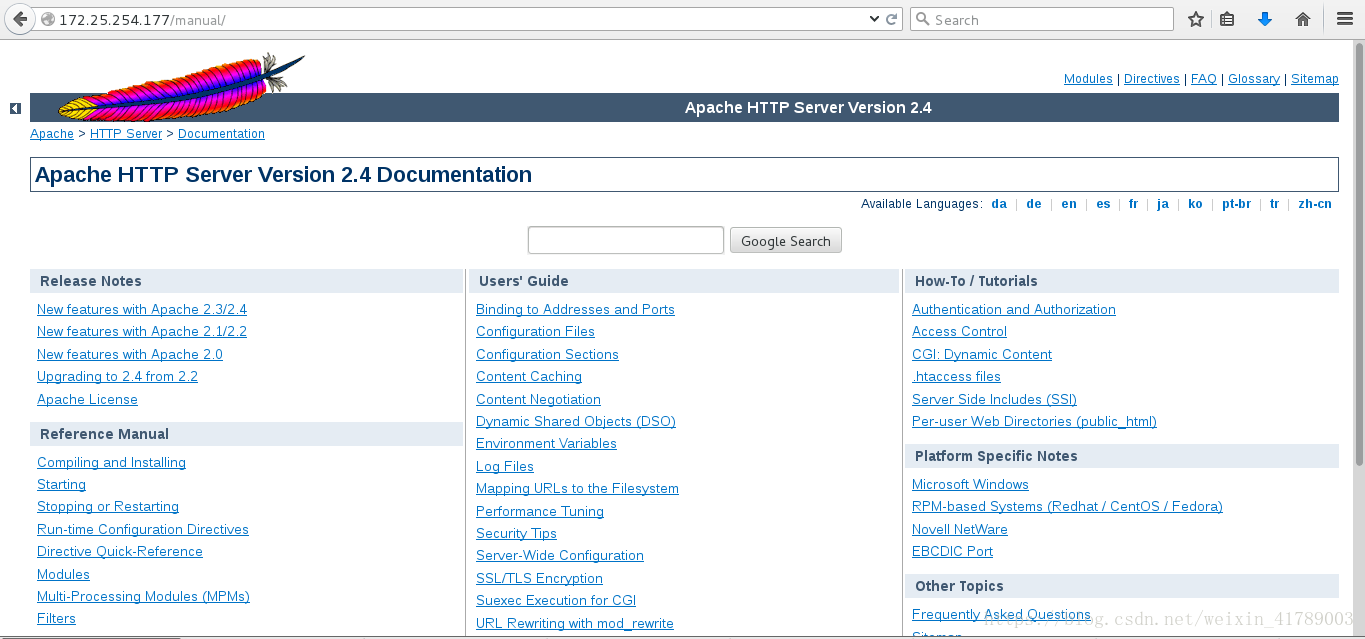The image size is (1365, 639).
Task: Open URL Rewriting with mod_rewrite link
Action: pyautogui.click(x=575, y=624)
